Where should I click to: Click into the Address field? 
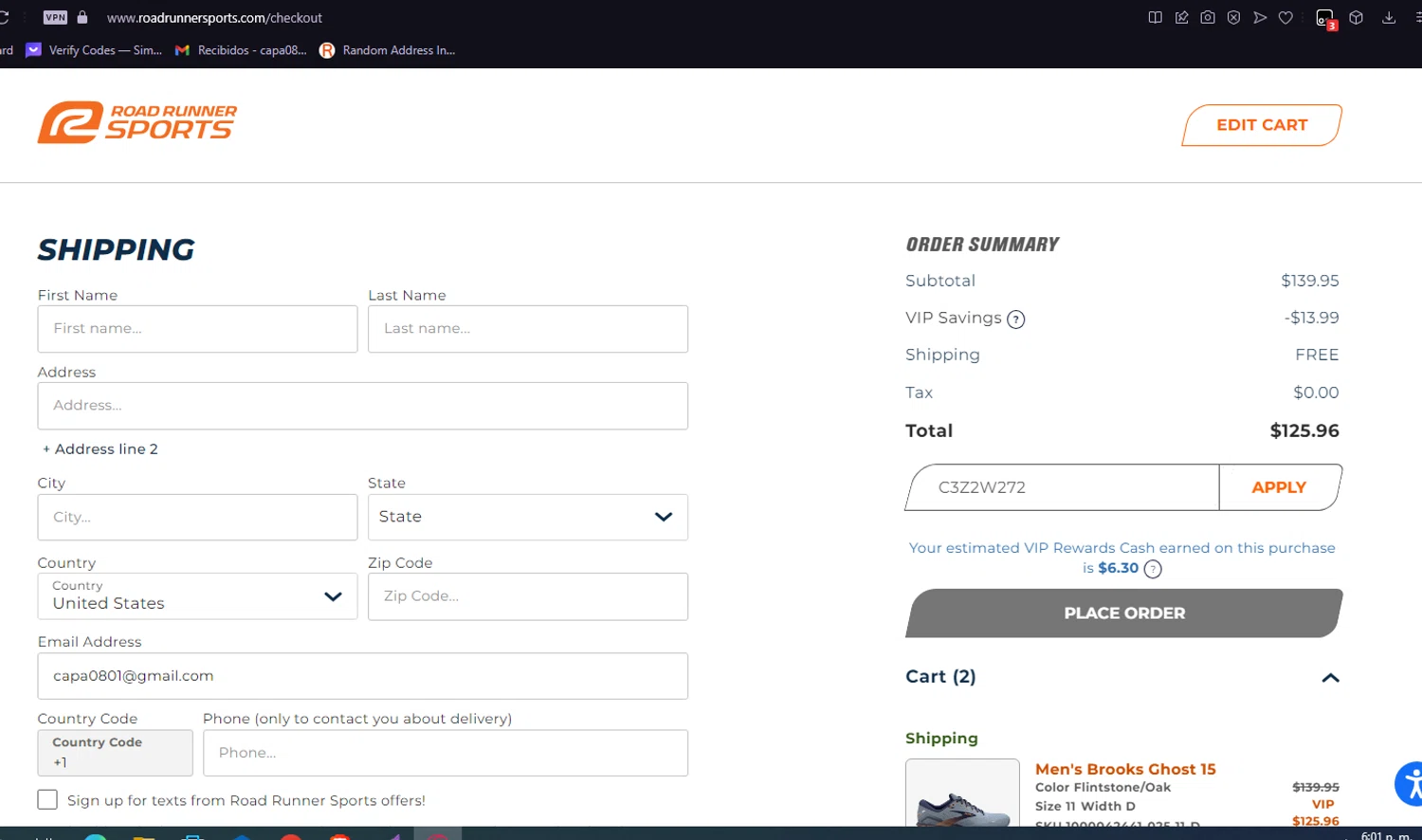[363, 406]
